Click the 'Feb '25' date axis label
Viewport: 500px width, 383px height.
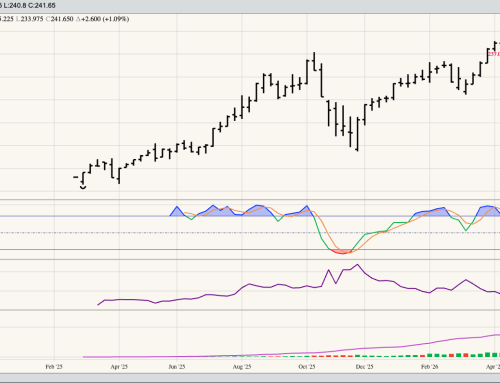click(x=54, y=367)
